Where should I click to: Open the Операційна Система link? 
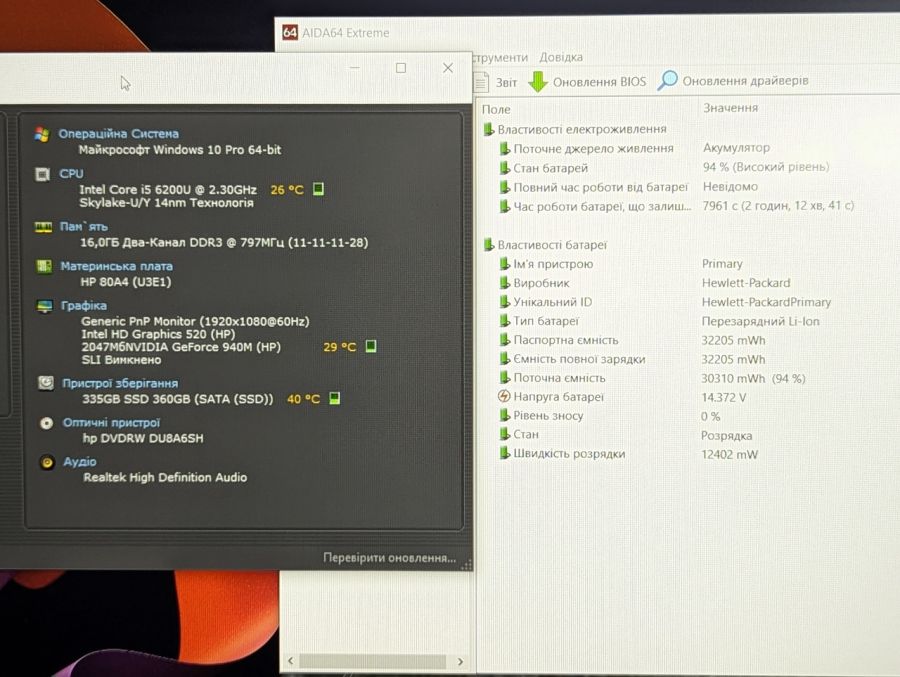coord(119,134)
